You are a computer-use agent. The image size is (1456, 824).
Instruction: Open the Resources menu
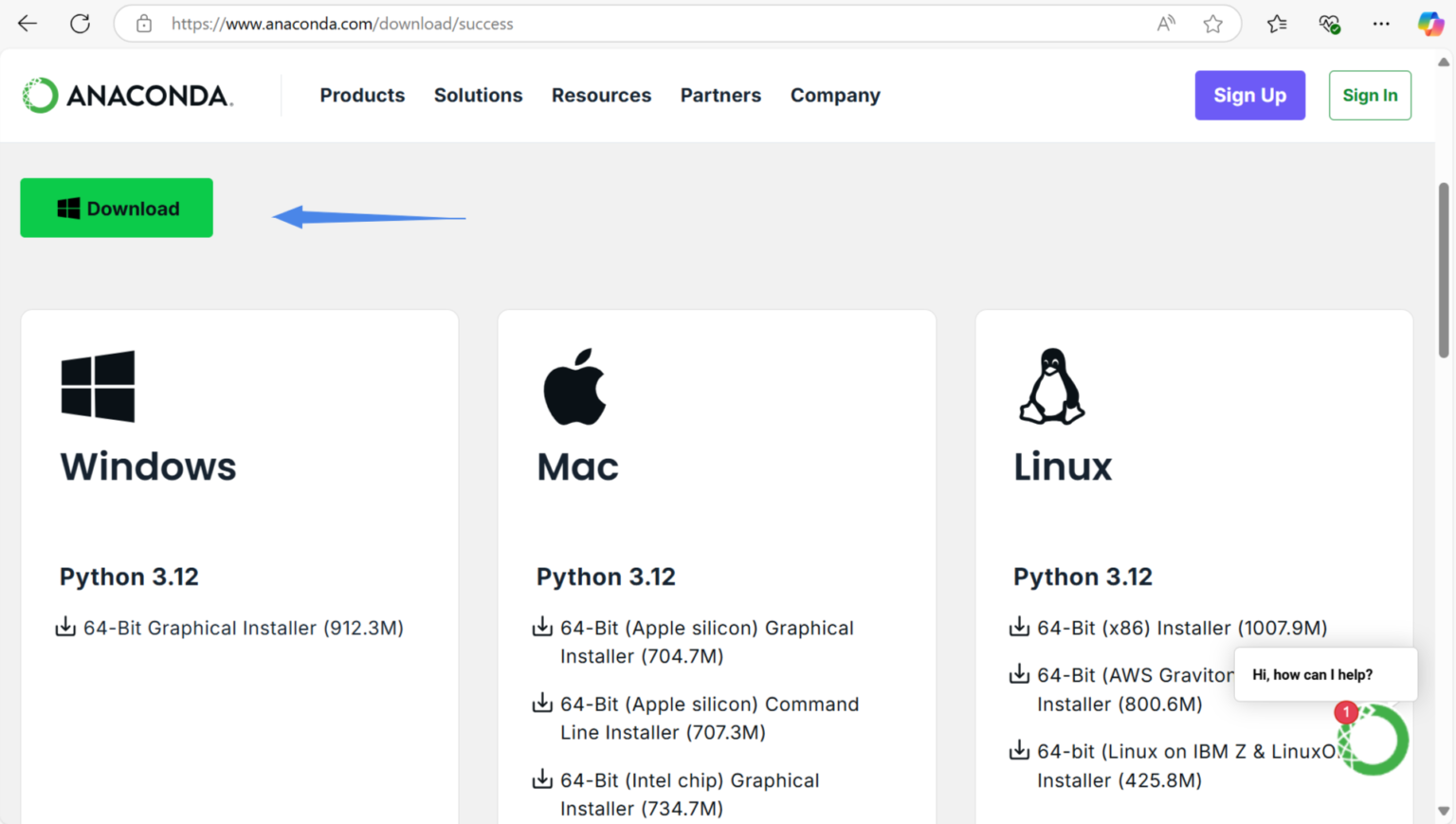pyautogui.click(x=601, y=95)
